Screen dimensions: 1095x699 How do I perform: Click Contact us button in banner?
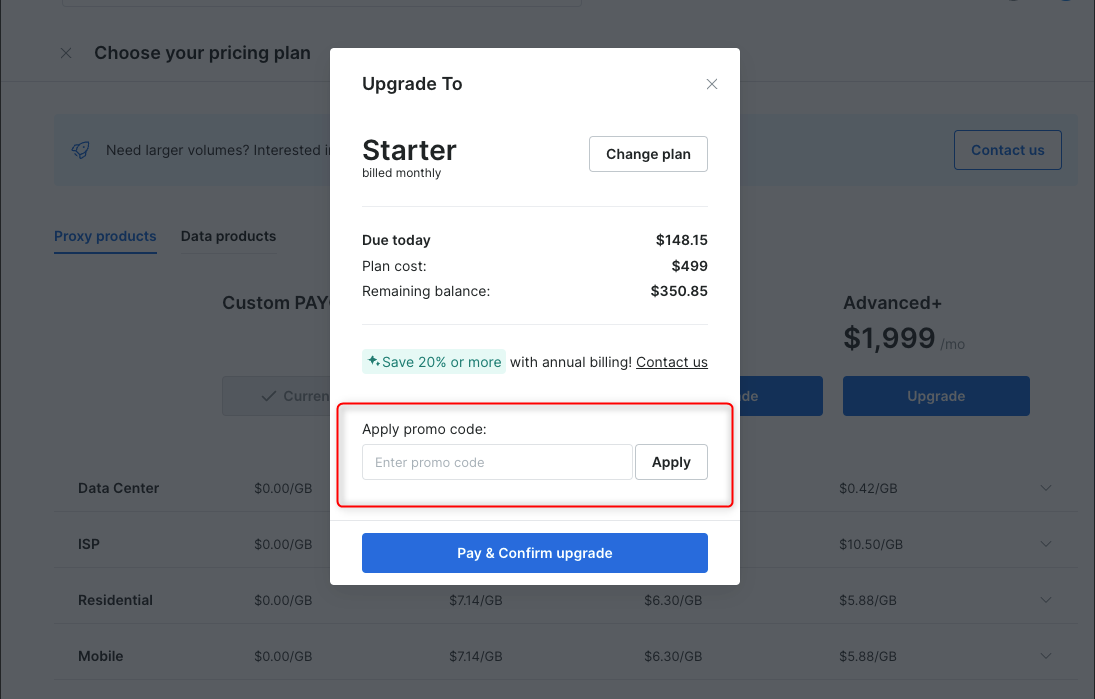point(1007,150)
